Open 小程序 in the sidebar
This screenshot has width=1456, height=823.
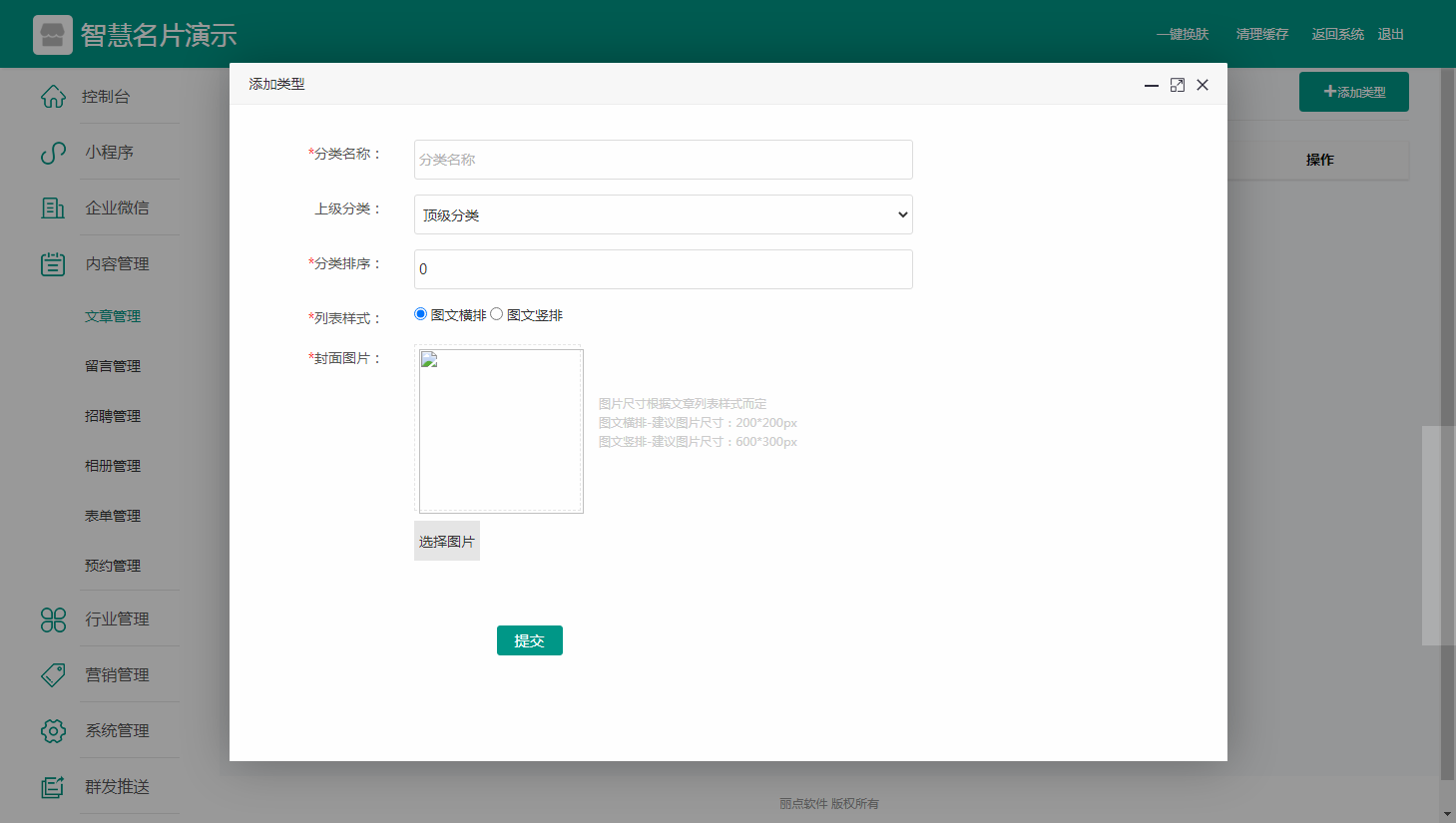click(109, 153)
